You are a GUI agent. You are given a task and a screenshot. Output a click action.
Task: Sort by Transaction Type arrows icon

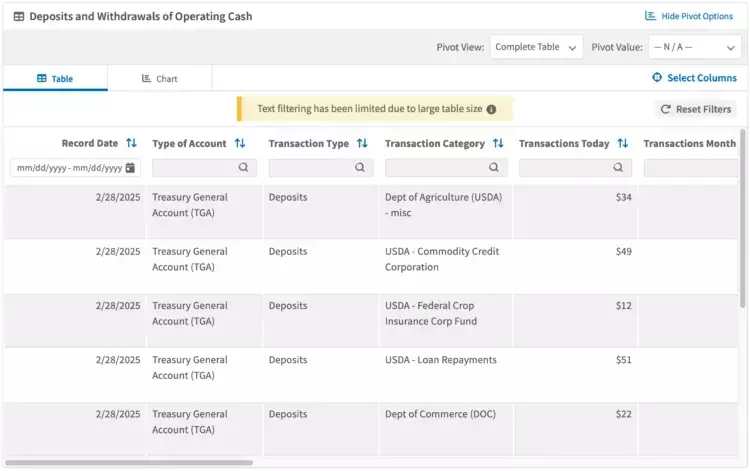pos(362,143)
